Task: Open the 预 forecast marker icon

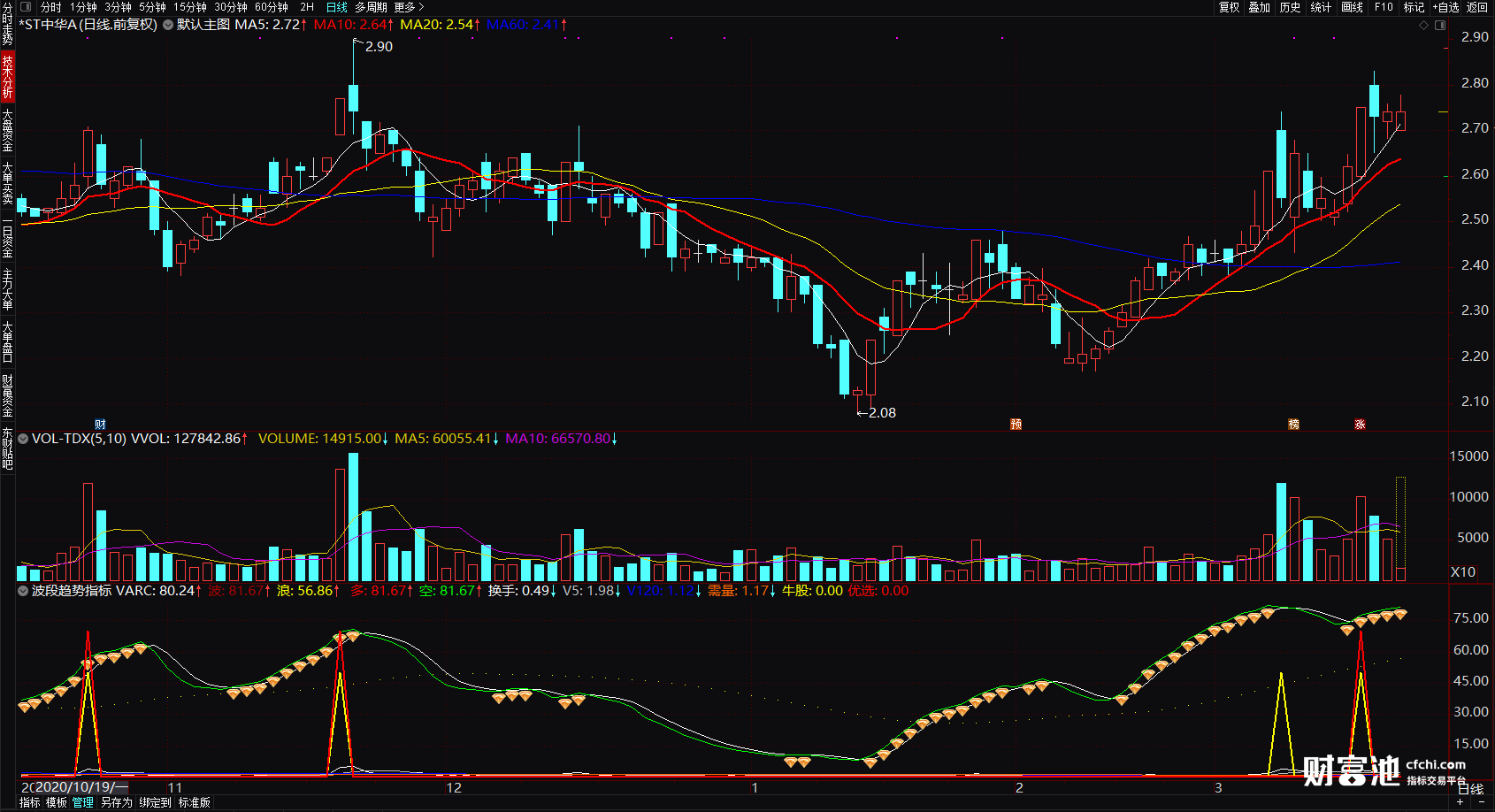Action: (x=1016, y=425)
